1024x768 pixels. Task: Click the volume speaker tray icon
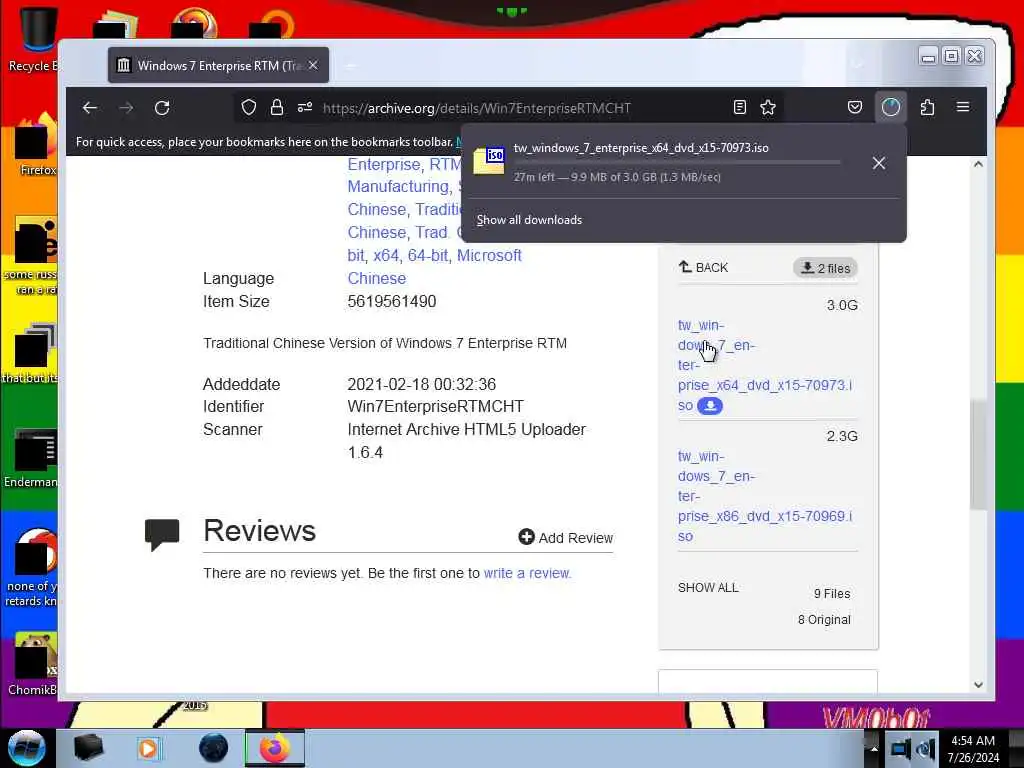tap(926, 749)
